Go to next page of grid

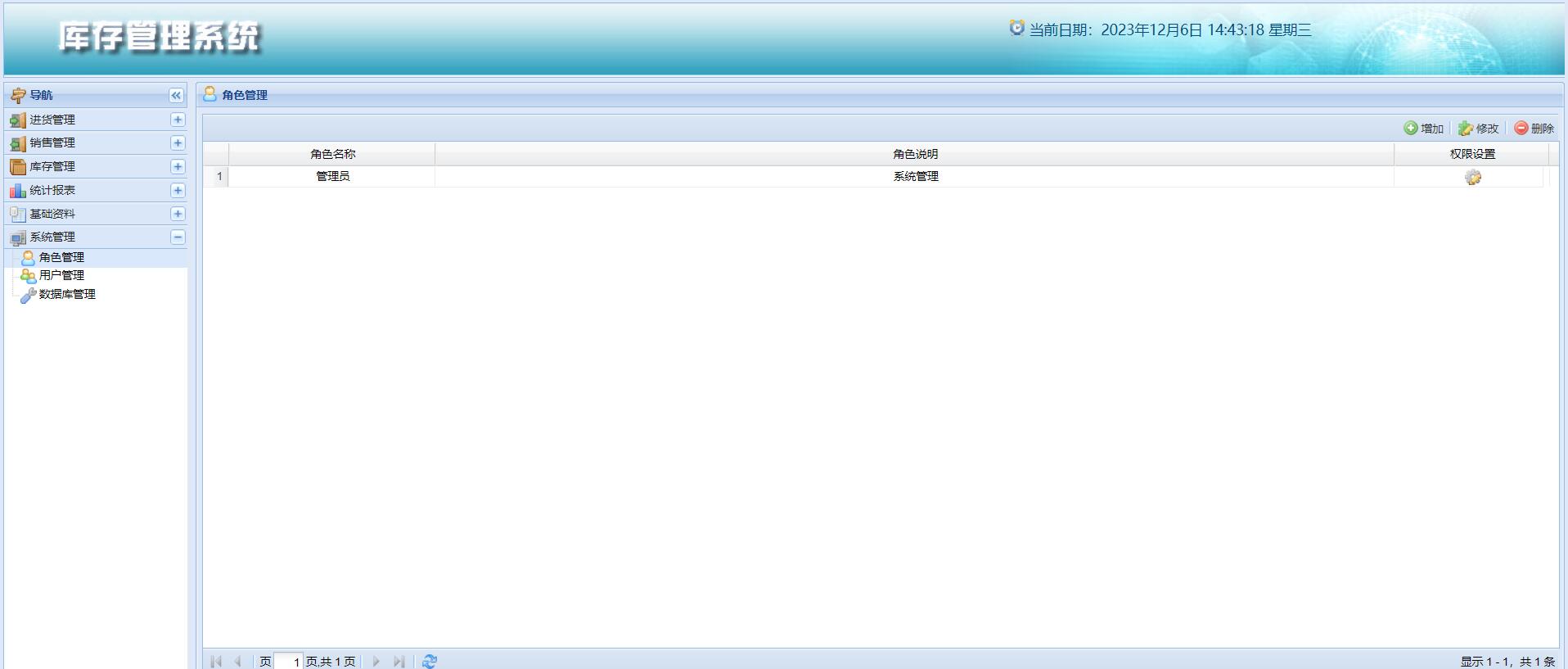[376, 661]
